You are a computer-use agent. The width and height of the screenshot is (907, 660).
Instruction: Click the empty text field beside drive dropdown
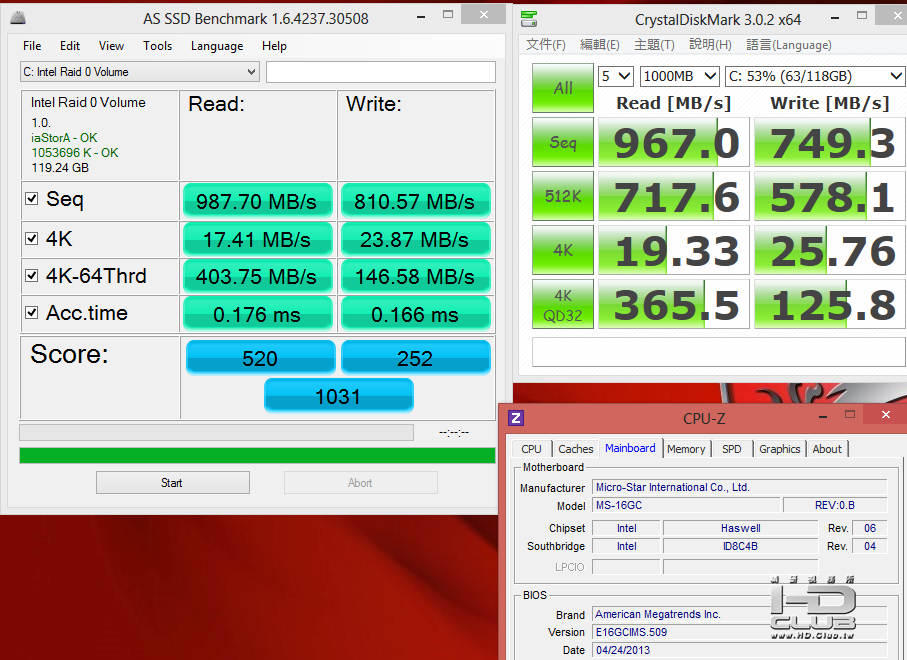(381, 72)
